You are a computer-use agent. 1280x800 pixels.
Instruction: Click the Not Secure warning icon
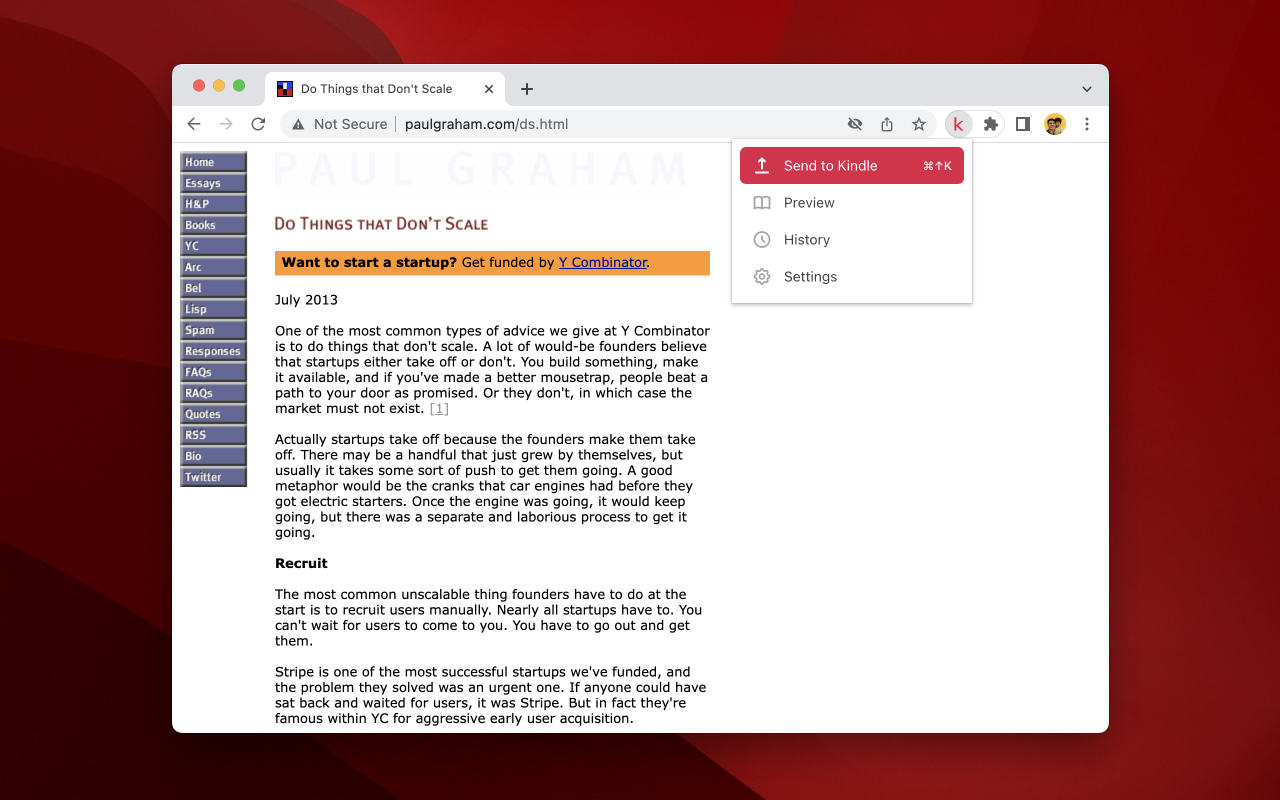(297, 124)
